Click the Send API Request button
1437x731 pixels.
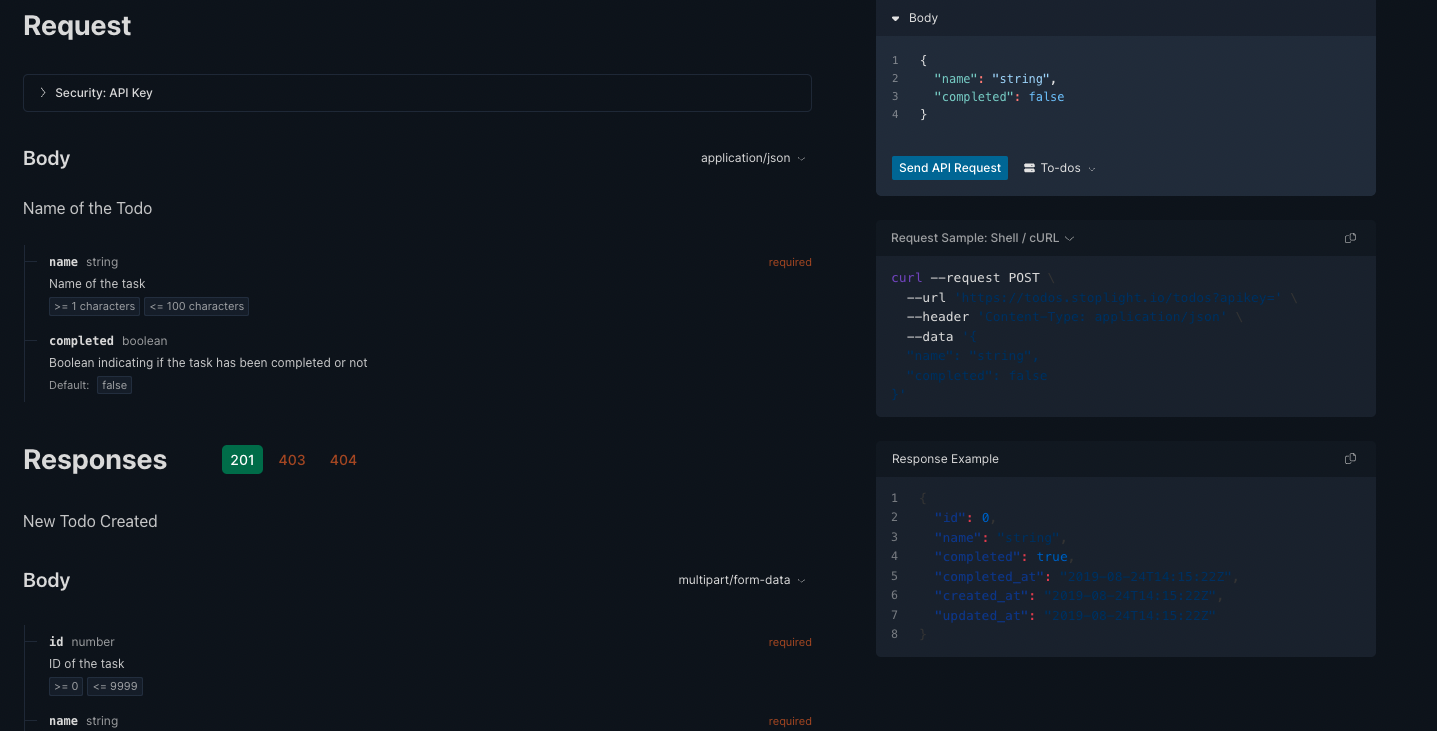[x=949, y=167]
